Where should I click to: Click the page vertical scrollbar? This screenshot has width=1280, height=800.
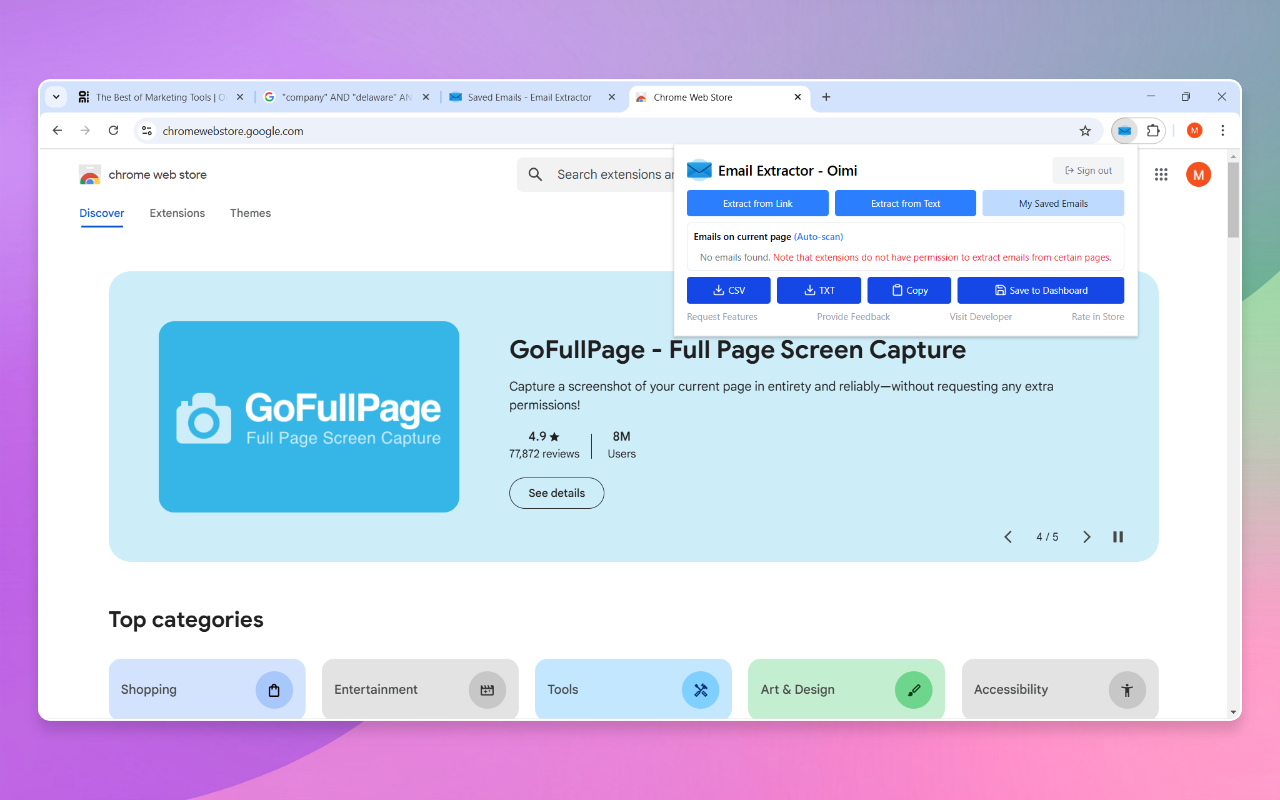point(1234,198)
